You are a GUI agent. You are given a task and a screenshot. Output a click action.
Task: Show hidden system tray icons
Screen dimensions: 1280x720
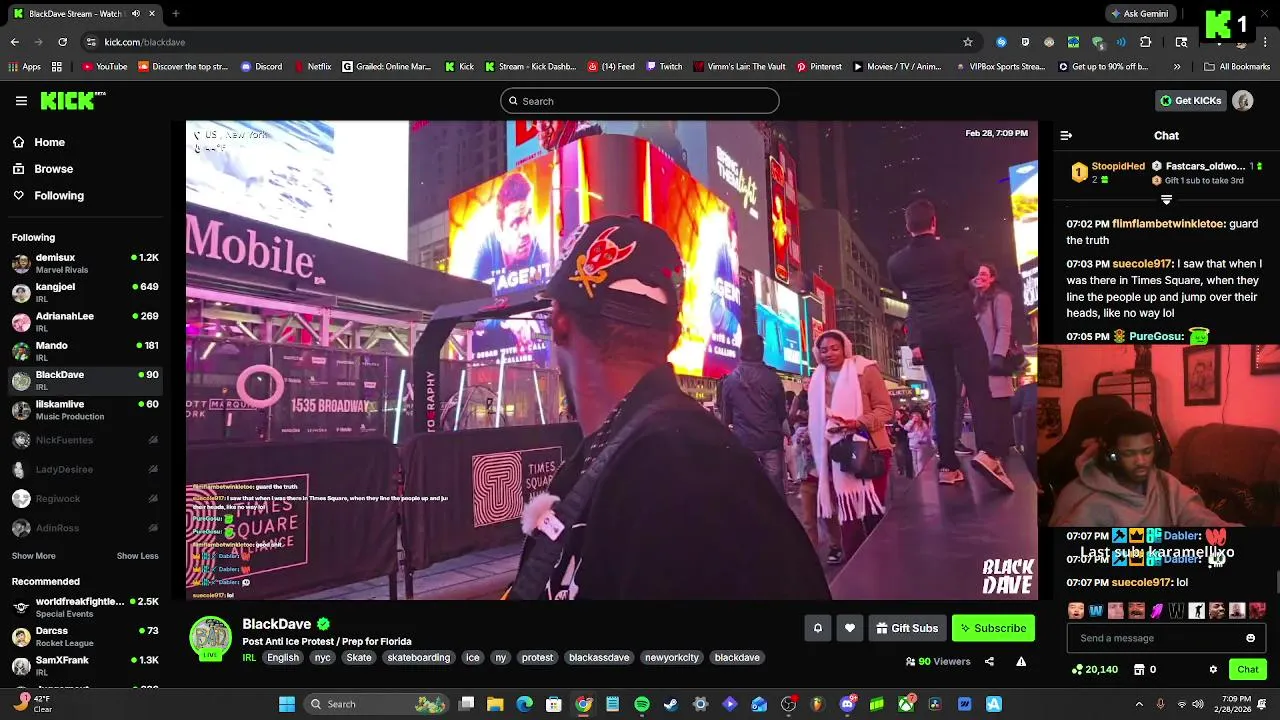pyautogui.click(x=1138, y=704)
